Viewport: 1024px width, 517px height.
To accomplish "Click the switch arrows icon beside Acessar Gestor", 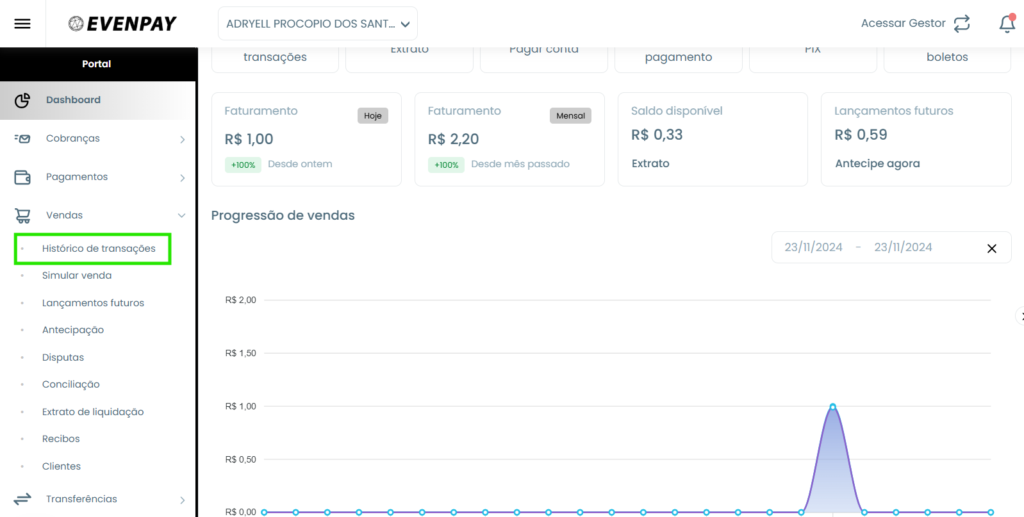I will click(962, 24).
